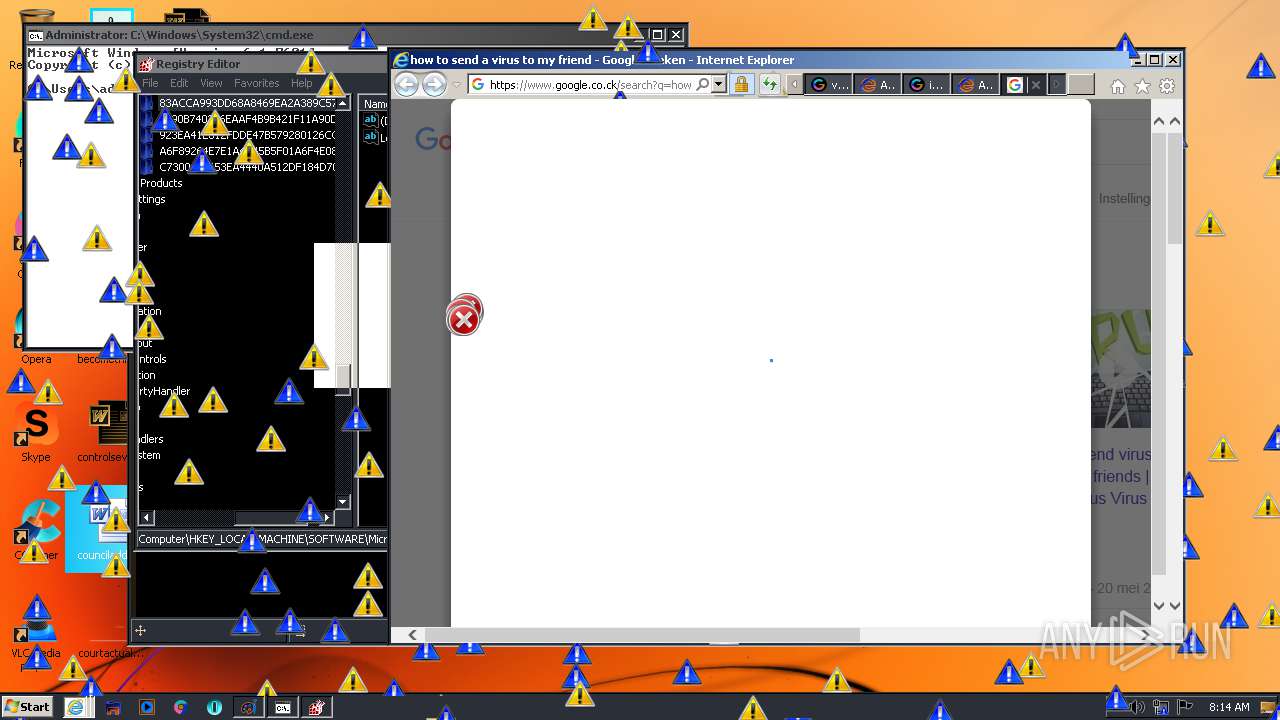Switch to the second IE tab 'A...'
The width and height of the screenshot is (1280, 720).
[x=878, y=85]
